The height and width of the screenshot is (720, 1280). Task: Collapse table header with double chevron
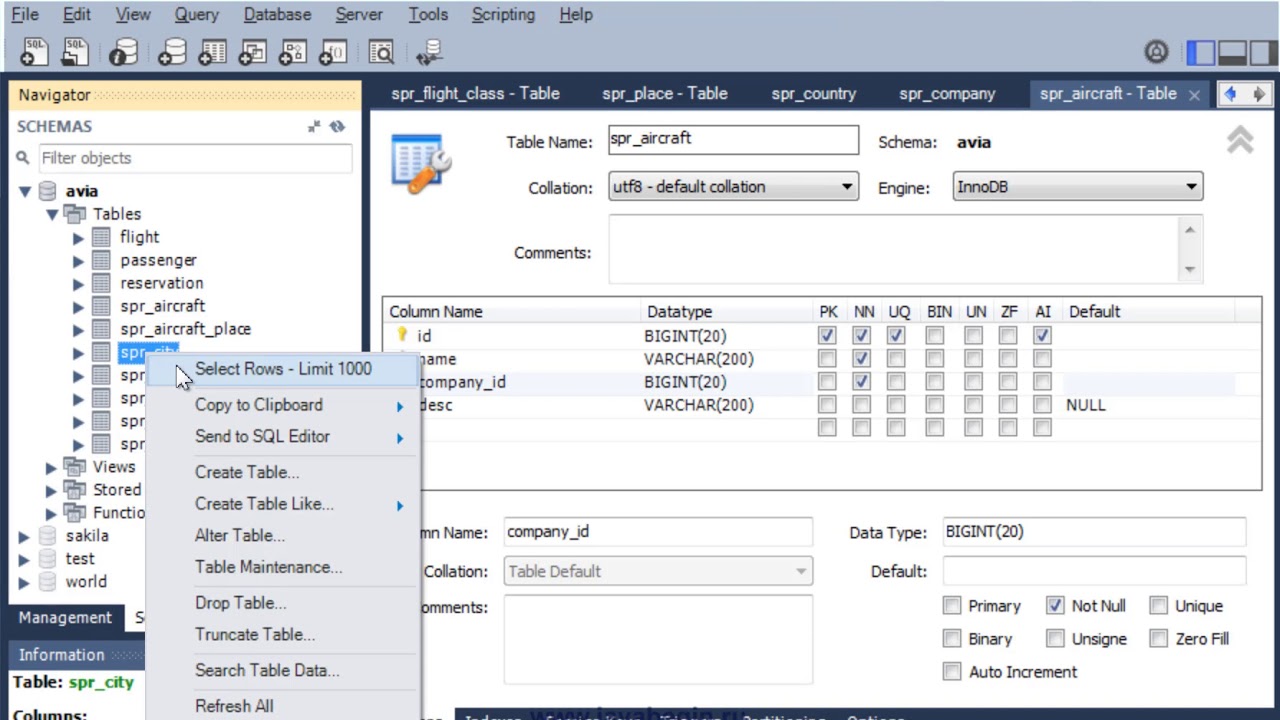1240,140
